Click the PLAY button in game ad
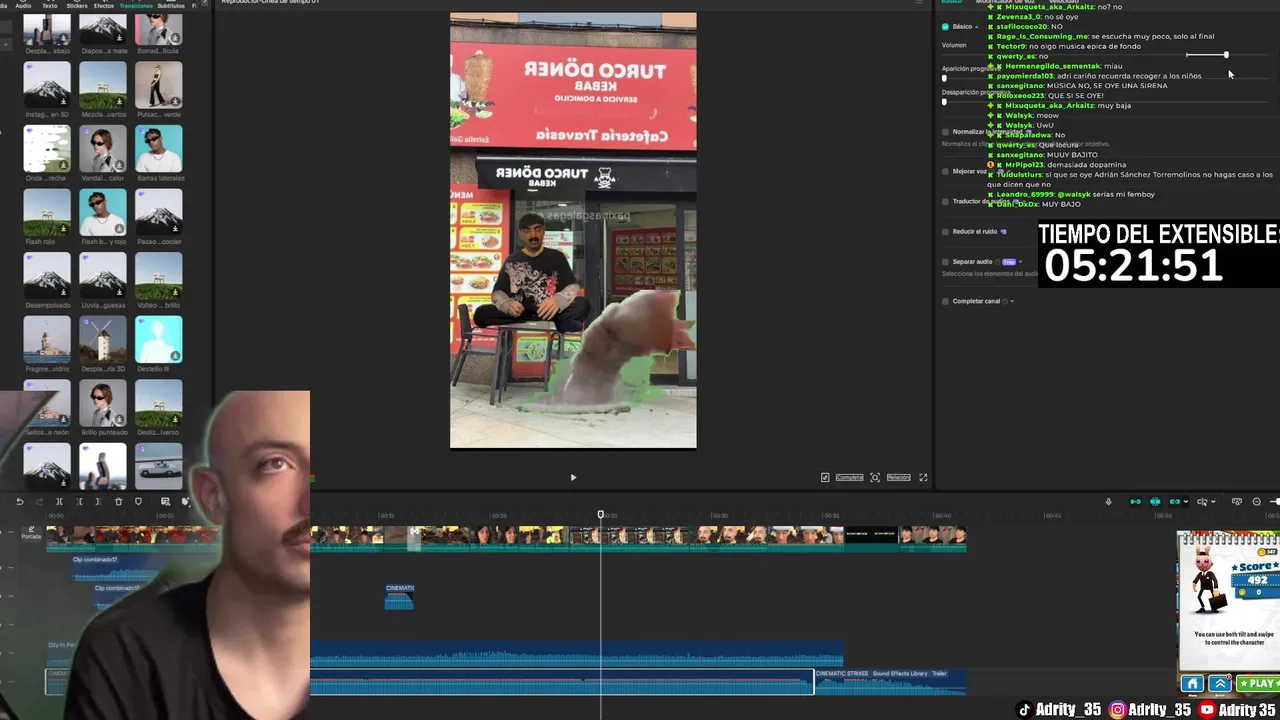This screenshot has height=720, width=1280. coord(1258,684)
